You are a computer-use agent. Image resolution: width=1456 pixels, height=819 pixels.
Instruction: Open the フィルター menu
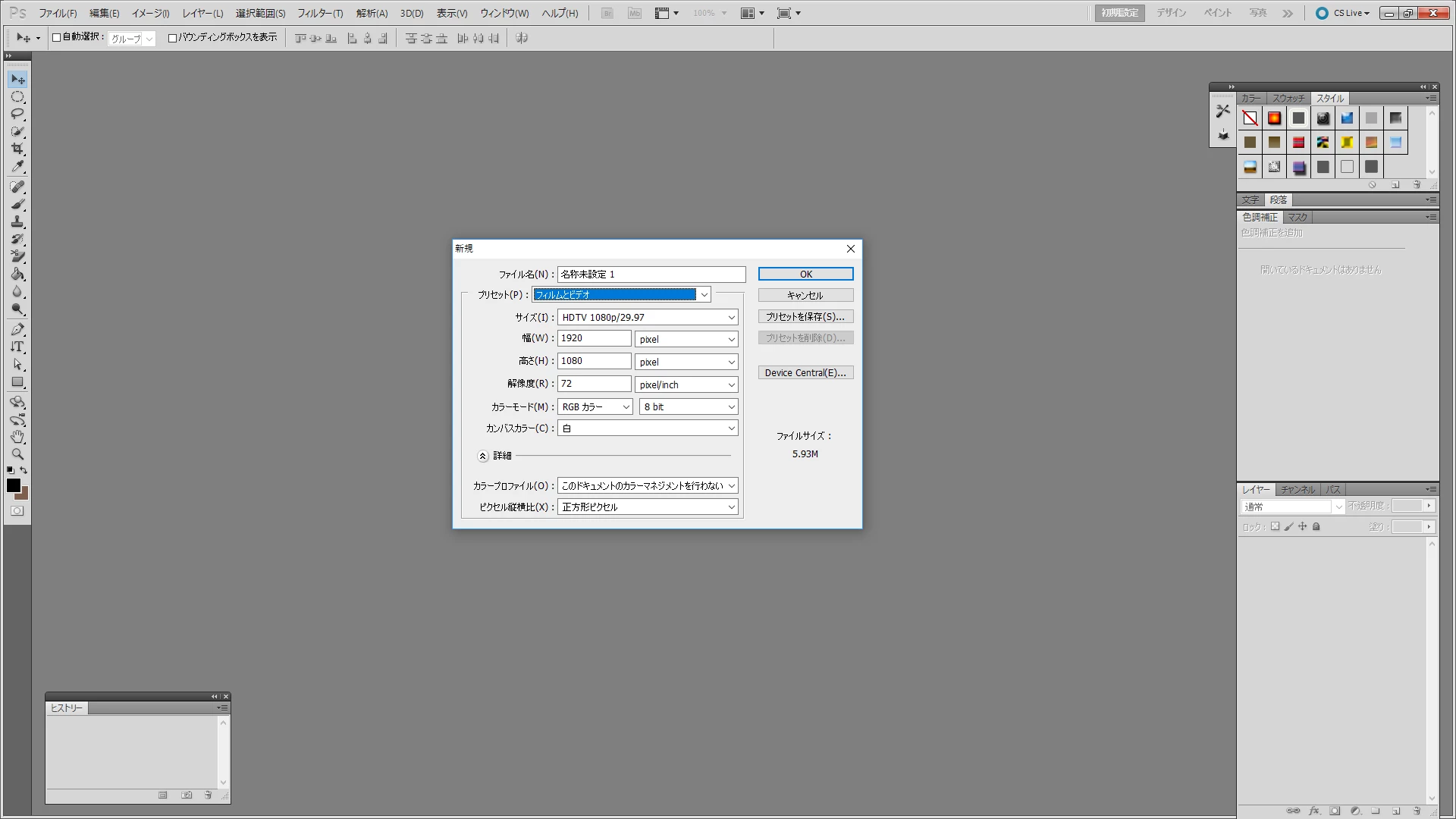point(319,13)
